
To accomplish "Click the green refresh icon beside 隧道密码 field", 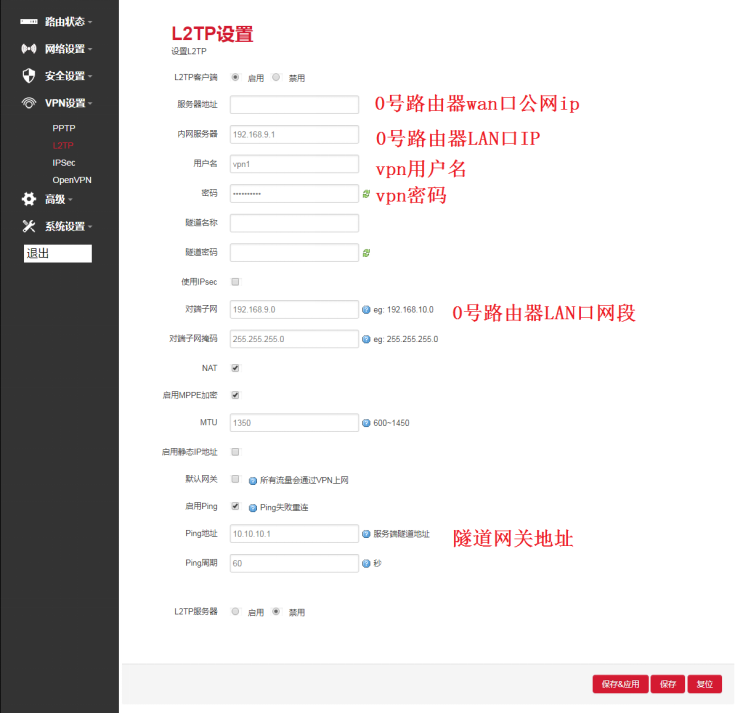I will pyautogui.click(x=366, y=253).
